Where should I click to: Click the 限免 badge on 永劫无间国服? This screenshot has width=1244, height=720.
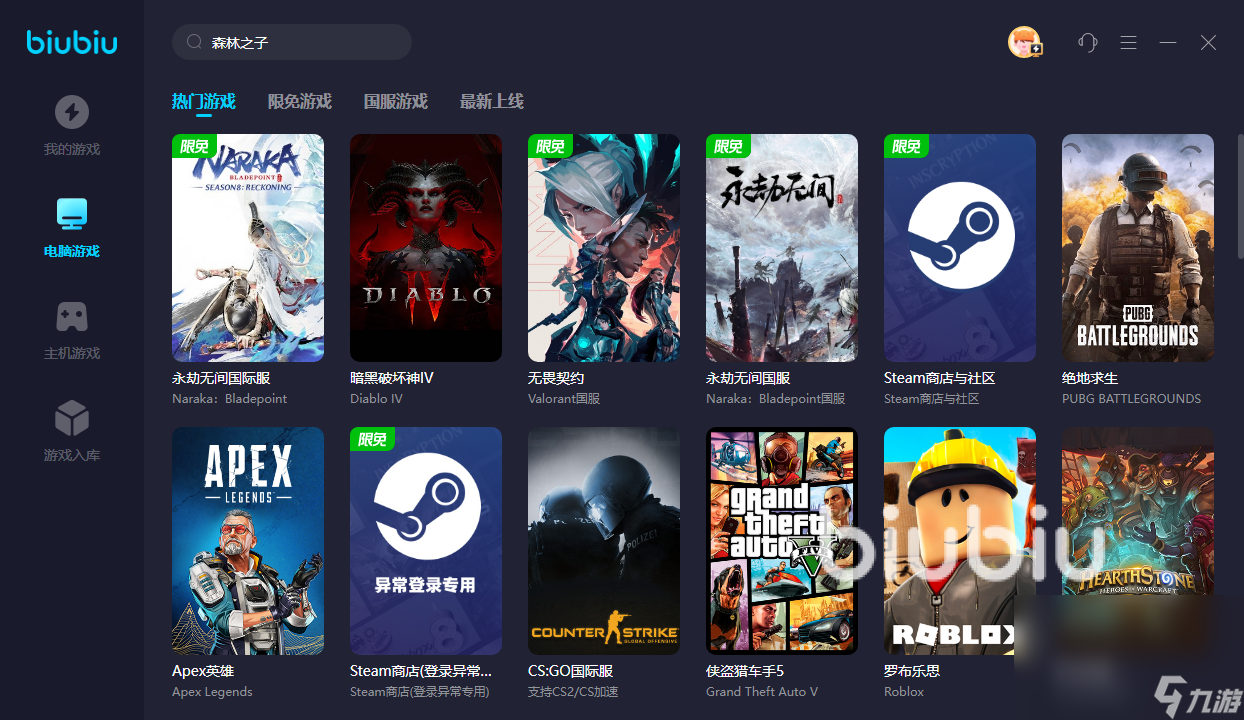coord(729,146)
